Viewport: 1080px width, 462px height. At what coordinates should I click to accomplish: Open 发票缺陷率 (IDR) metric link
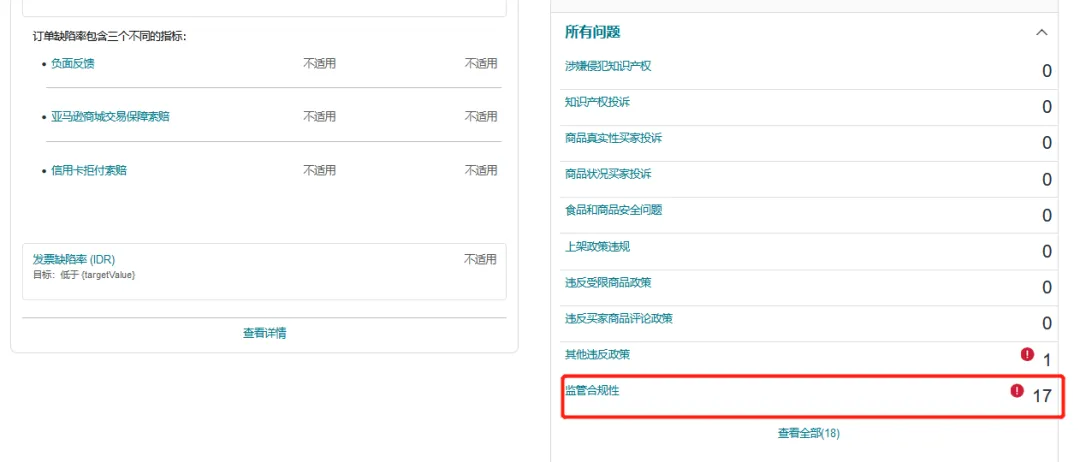(x=74, y=260)
